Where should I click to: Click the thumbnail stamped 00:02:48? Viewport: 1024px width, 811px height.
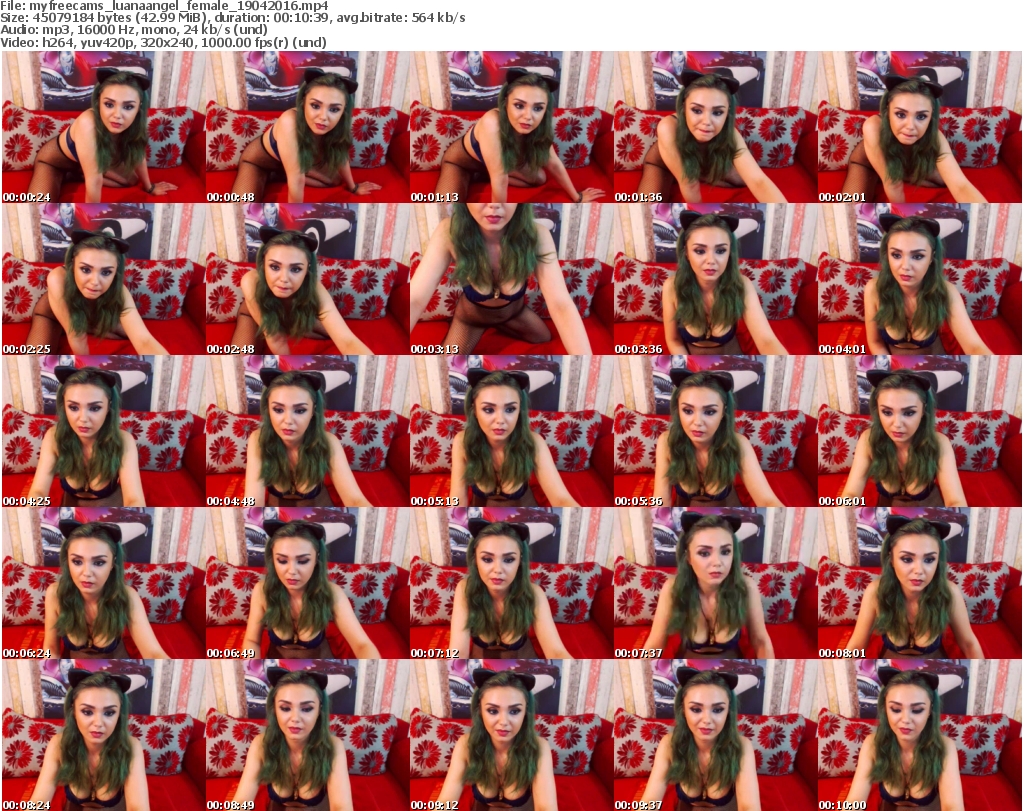pyautogui.click(x=307, y=279)
